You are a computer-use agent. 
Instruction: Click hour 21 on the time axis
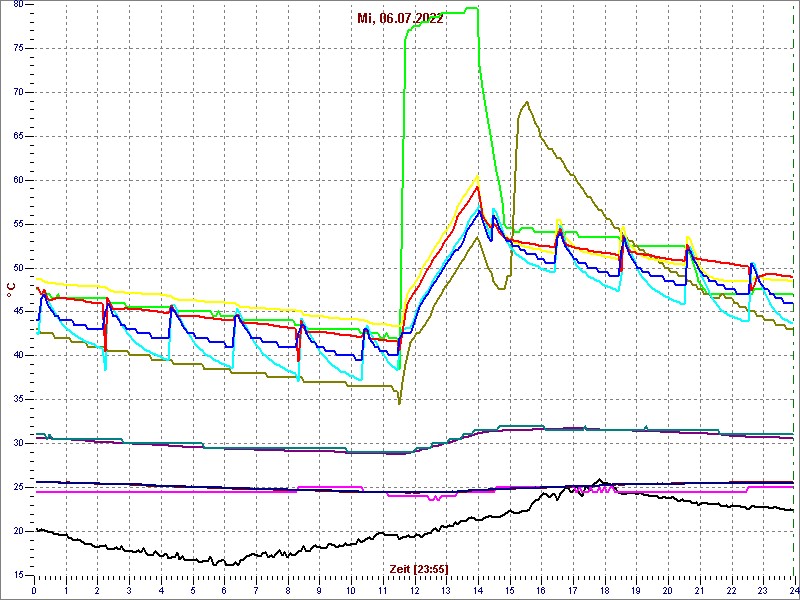point(699,592)
